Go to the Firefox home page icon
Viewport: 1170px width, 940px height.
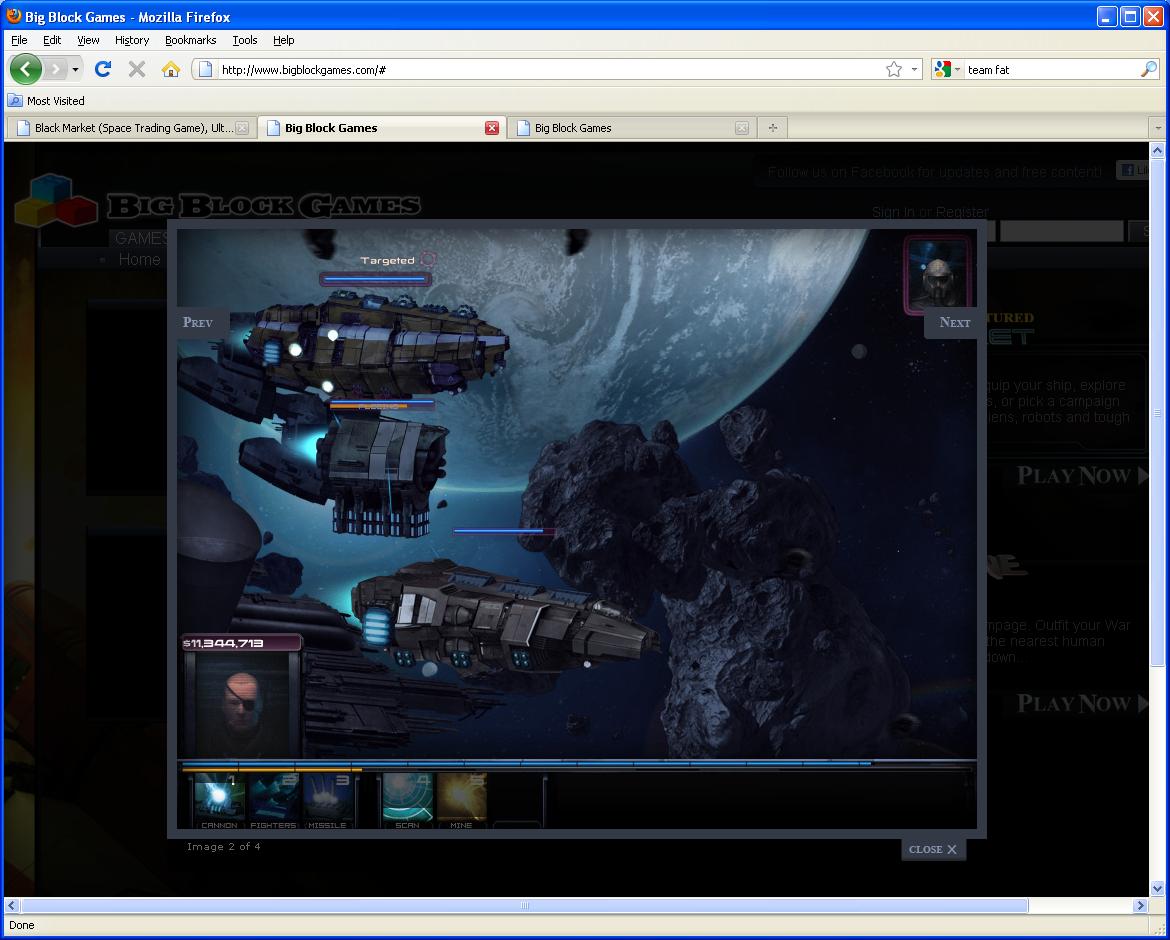tap(171, 69)
